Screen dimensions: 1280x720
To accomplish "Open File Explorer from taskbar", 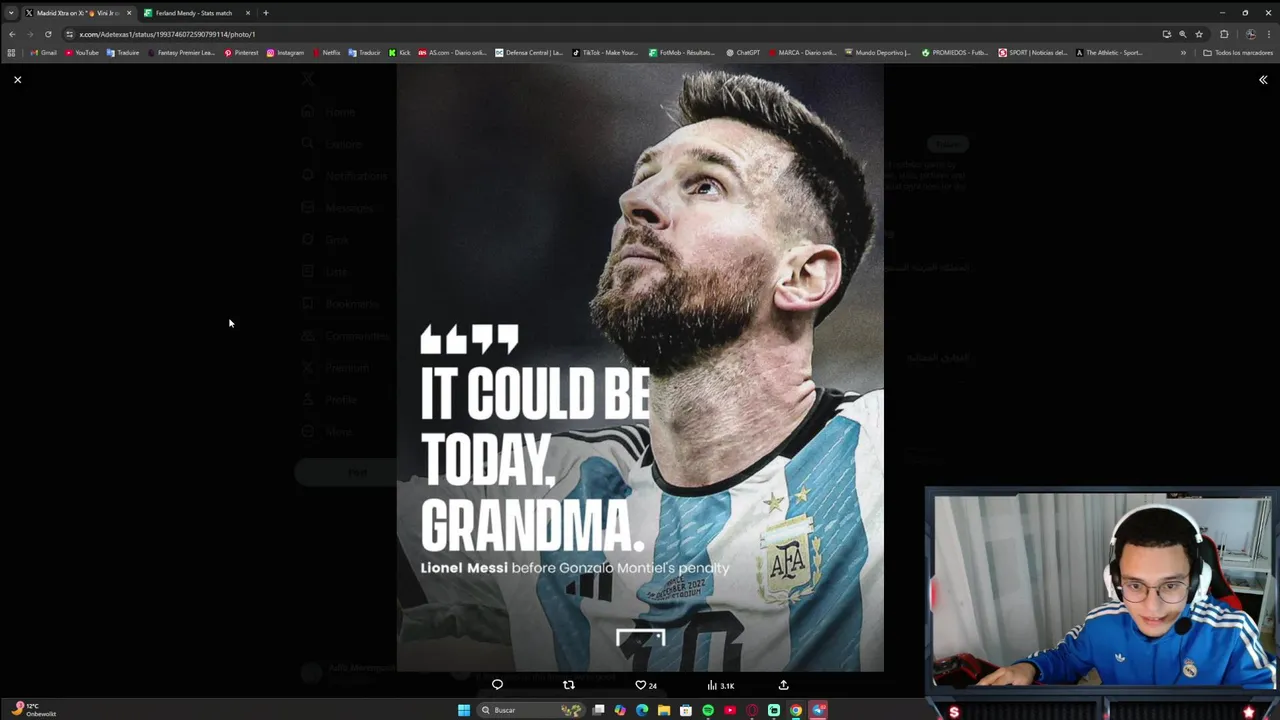I will click(664, 710).
